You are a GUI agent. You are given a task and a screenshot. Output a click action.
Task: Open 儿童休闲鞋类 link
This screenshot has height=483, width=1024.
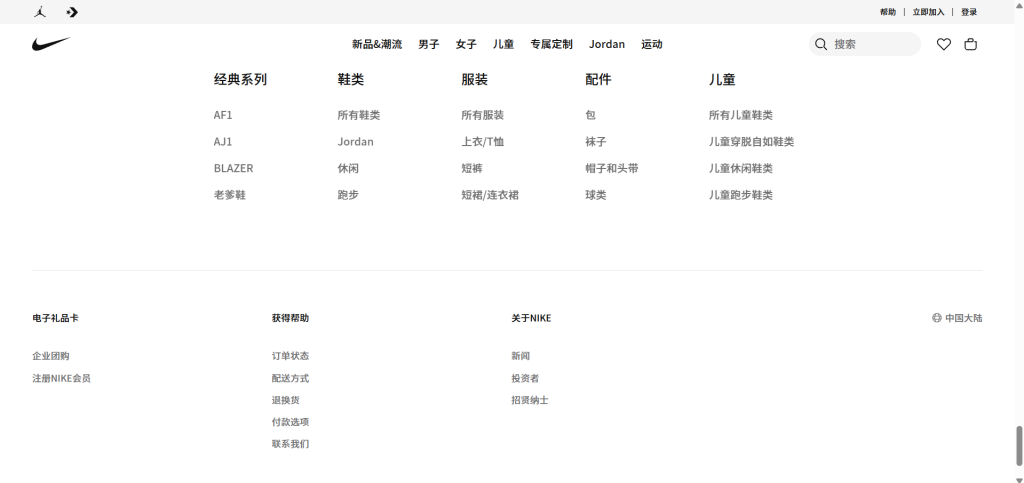coord(741,168)
